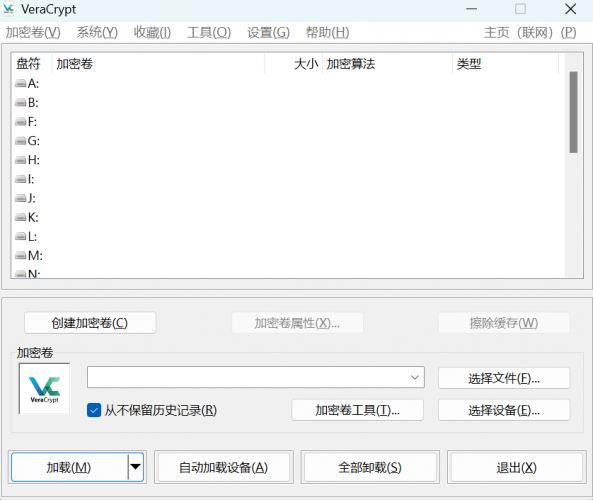Viewport: 593px width, 500px height.
Task: Click the drive list vertical scrollbar thumb
Action: (573, 112)
